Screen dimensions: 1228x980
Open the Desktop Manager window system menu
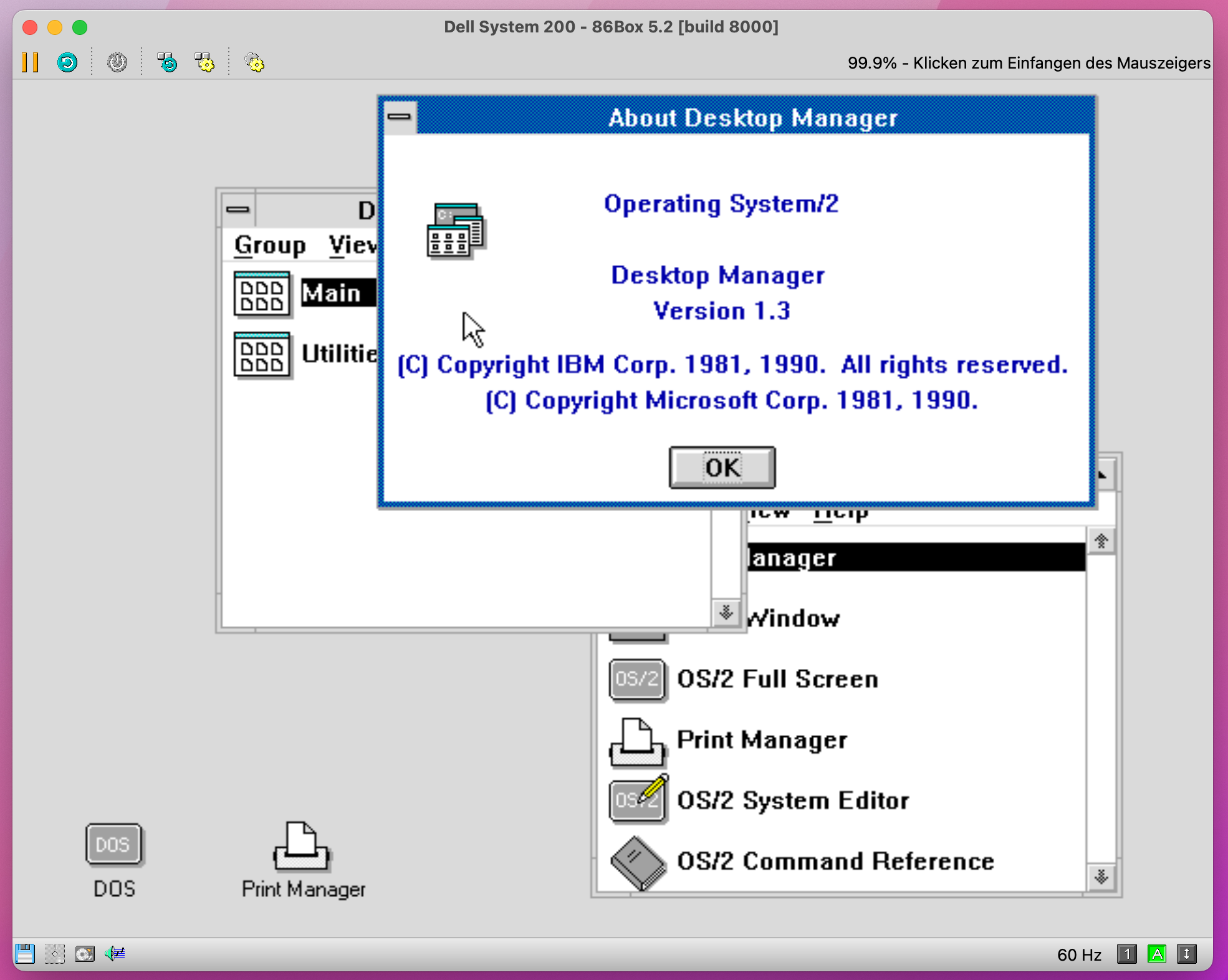point(237,210)
